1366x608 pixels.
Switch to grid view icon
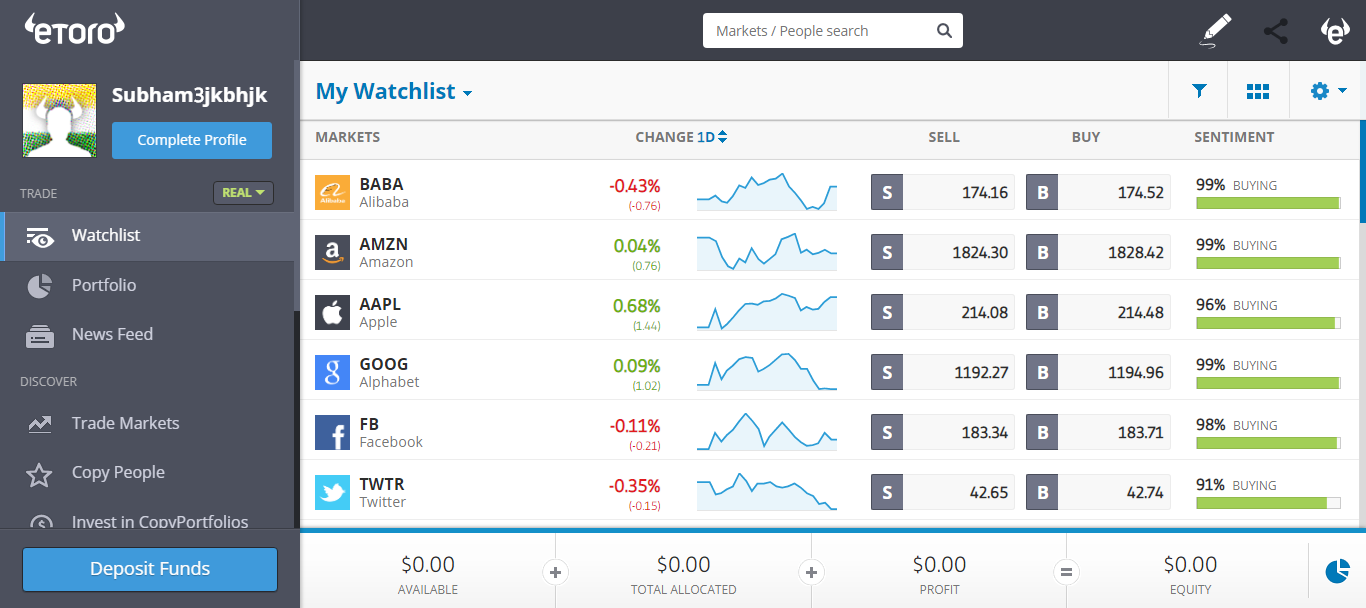(x=1258, y=91)
